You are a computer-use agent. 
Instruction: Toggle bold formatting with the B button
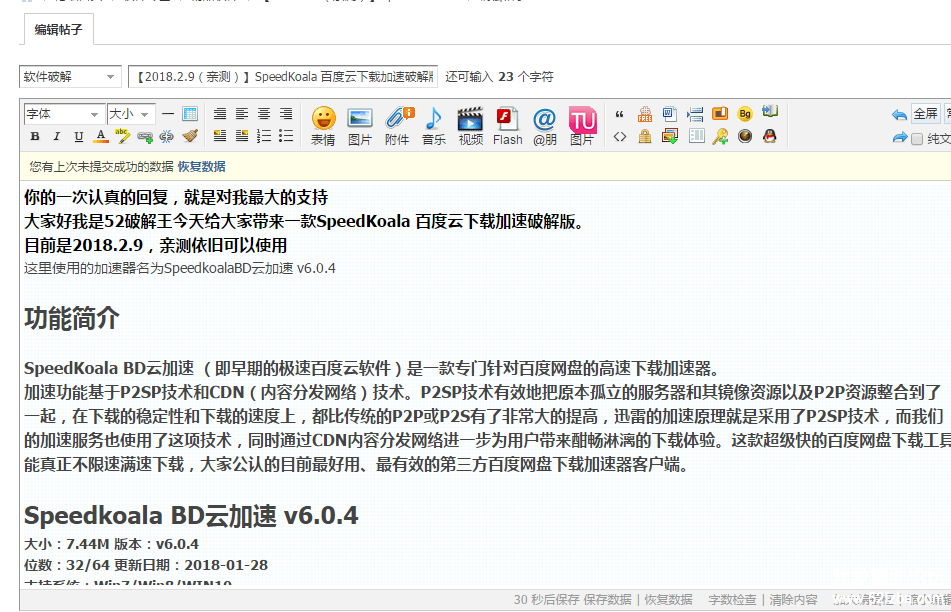35,136
